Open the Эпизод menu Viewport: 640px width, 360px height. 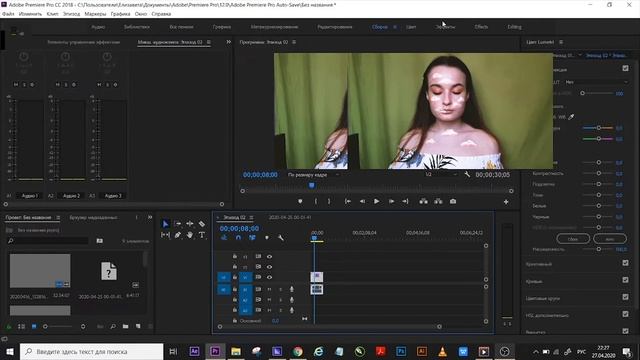[x=71, y=14]
